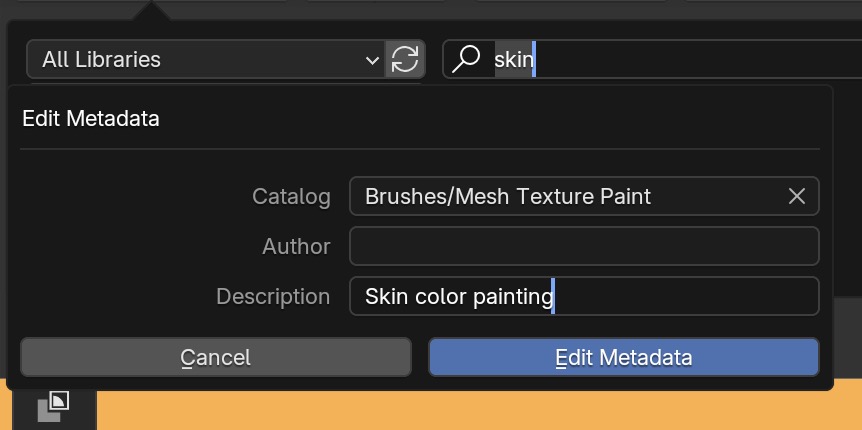Clear the Catalog field with X
Screen dimensions: 862x430
(797, 196)
